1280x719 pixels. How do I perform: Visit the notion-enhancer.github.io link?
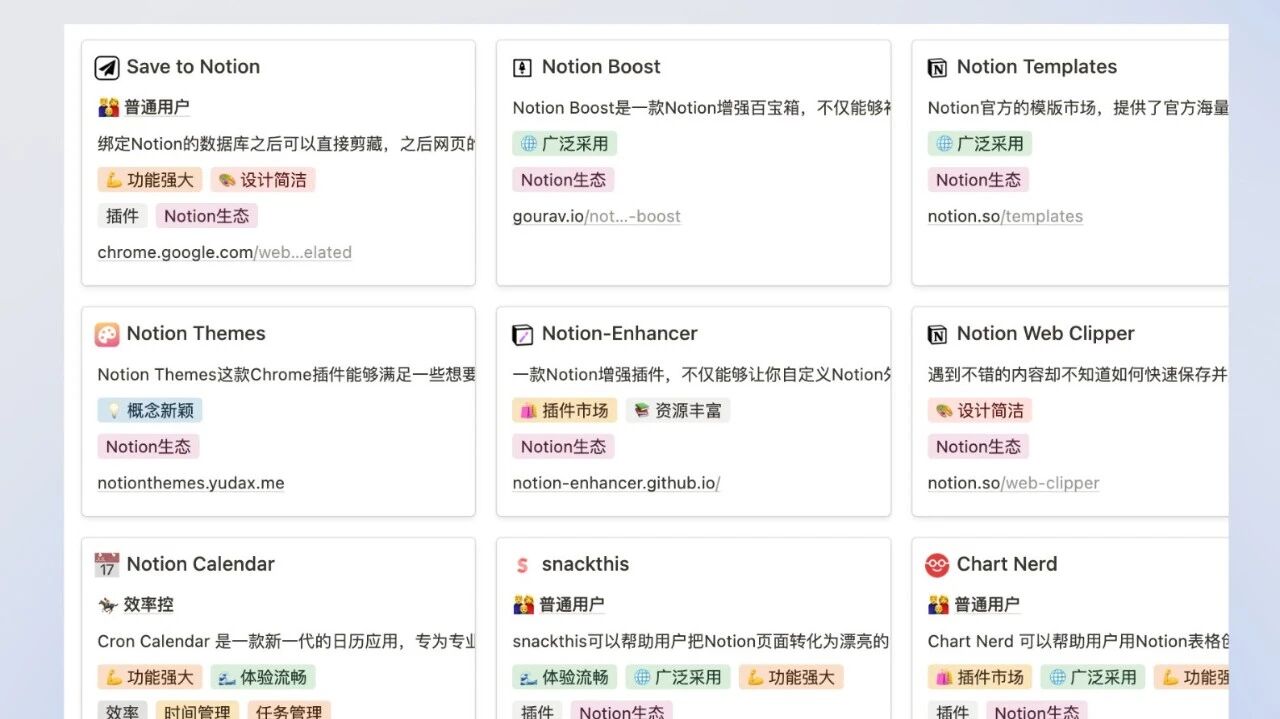(616, 483)
